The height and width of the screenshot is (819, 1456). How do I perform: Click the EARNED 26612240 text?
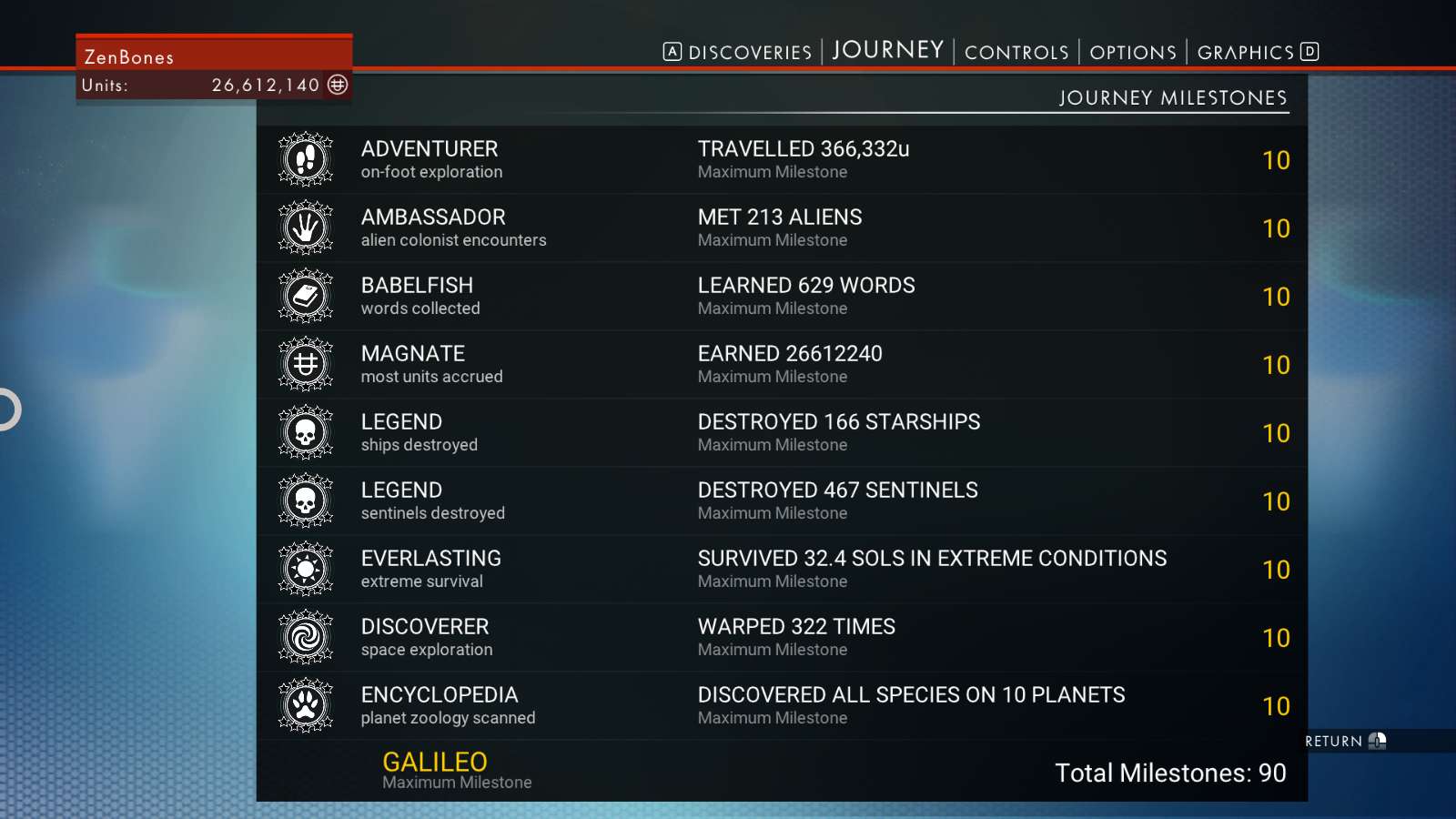[790, 353]
